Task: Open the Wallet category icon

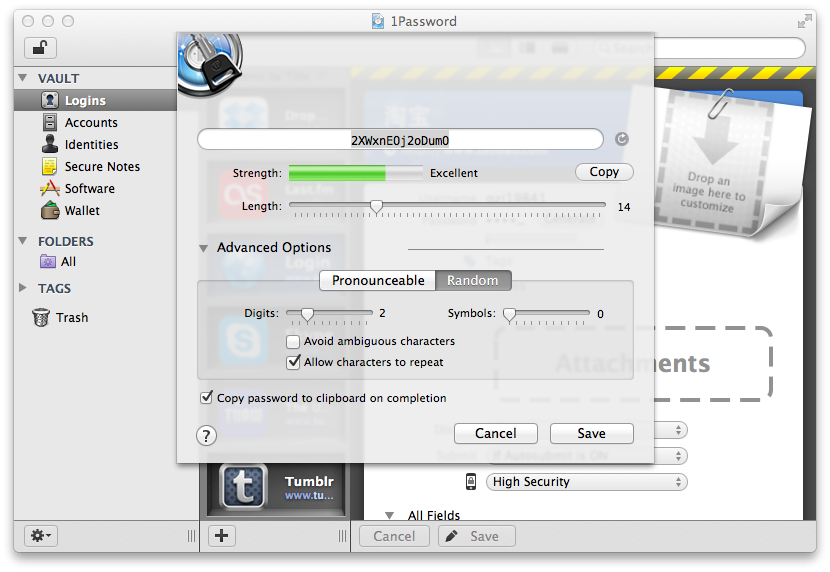Action: (x=50, y=211)
